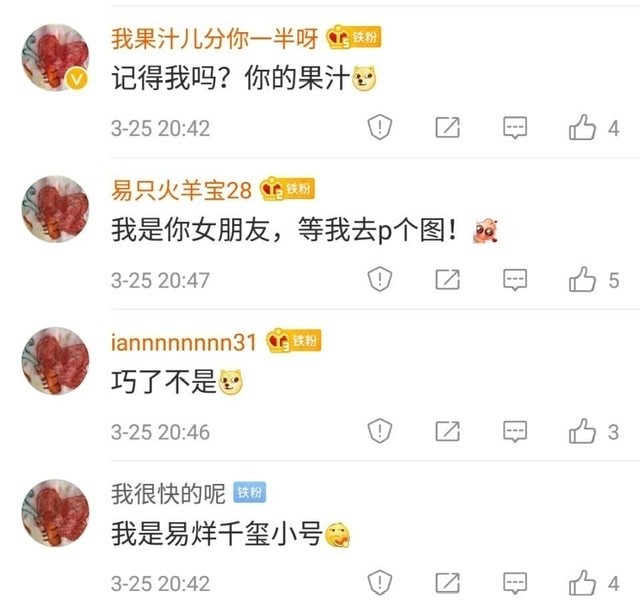The image size is (640, 610).
Task: Reply to iannnnnnn31's comment via the comment icon
Action: tap(515, 431)
